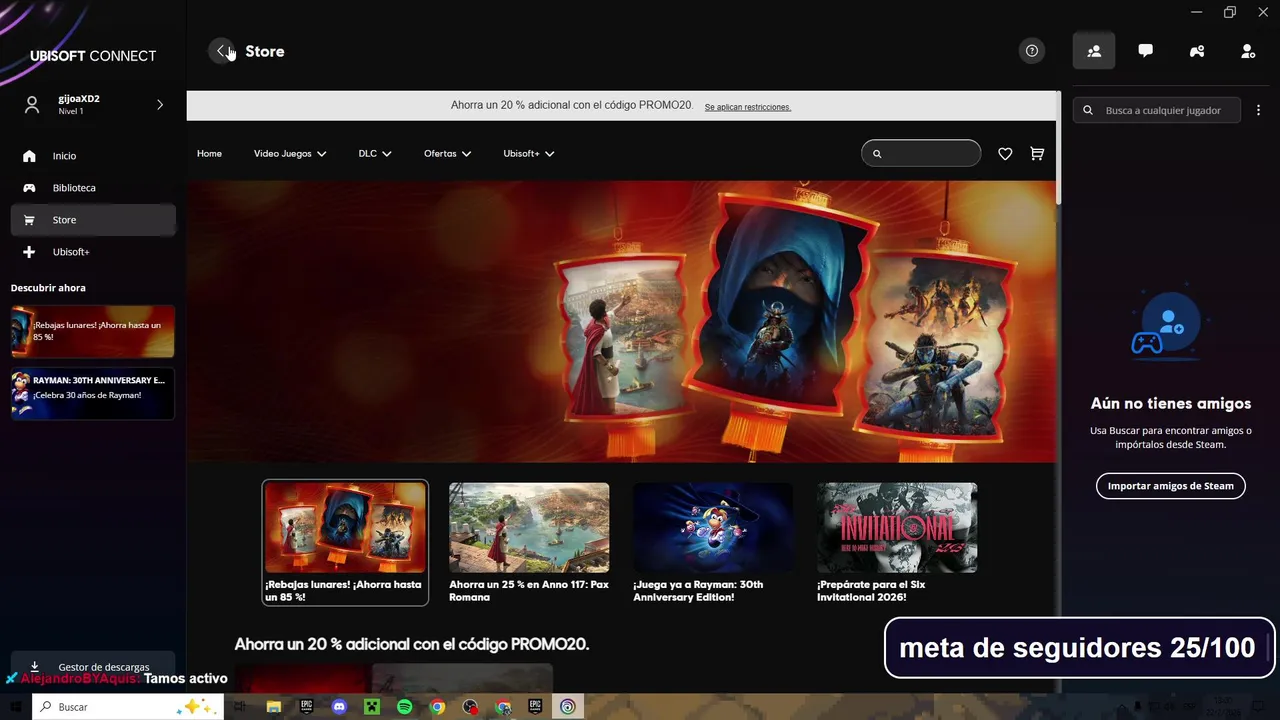The image size is (1280, 720).
Task: Click the Windows Start button
Action: [16, 707]
